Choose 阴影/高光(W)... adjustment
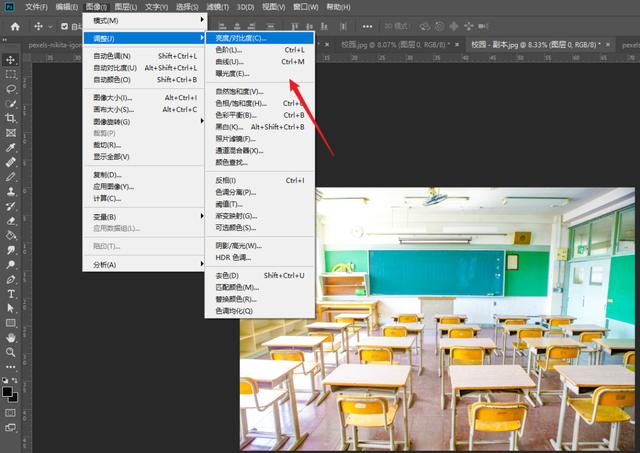Viewport: 640px width, 453px height. click(260, 246)
